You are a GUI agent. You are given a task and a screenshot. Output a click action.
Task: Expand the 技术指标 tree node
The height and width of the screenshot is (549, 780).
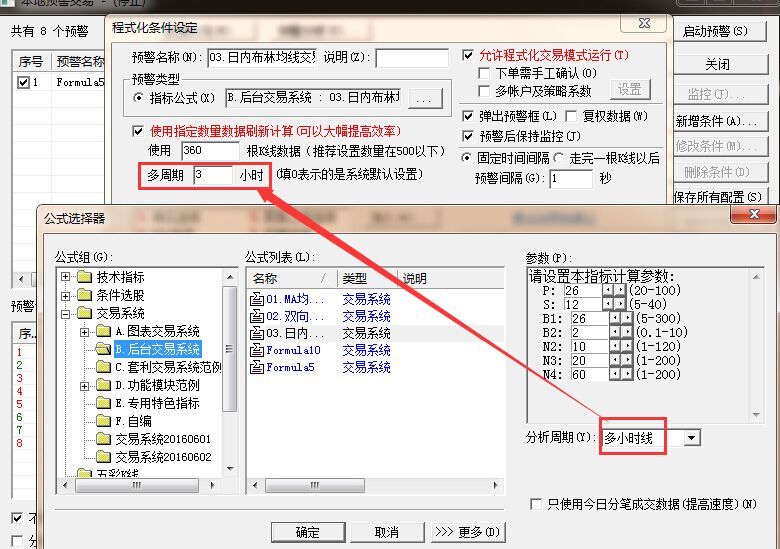[x=67, y=277]
